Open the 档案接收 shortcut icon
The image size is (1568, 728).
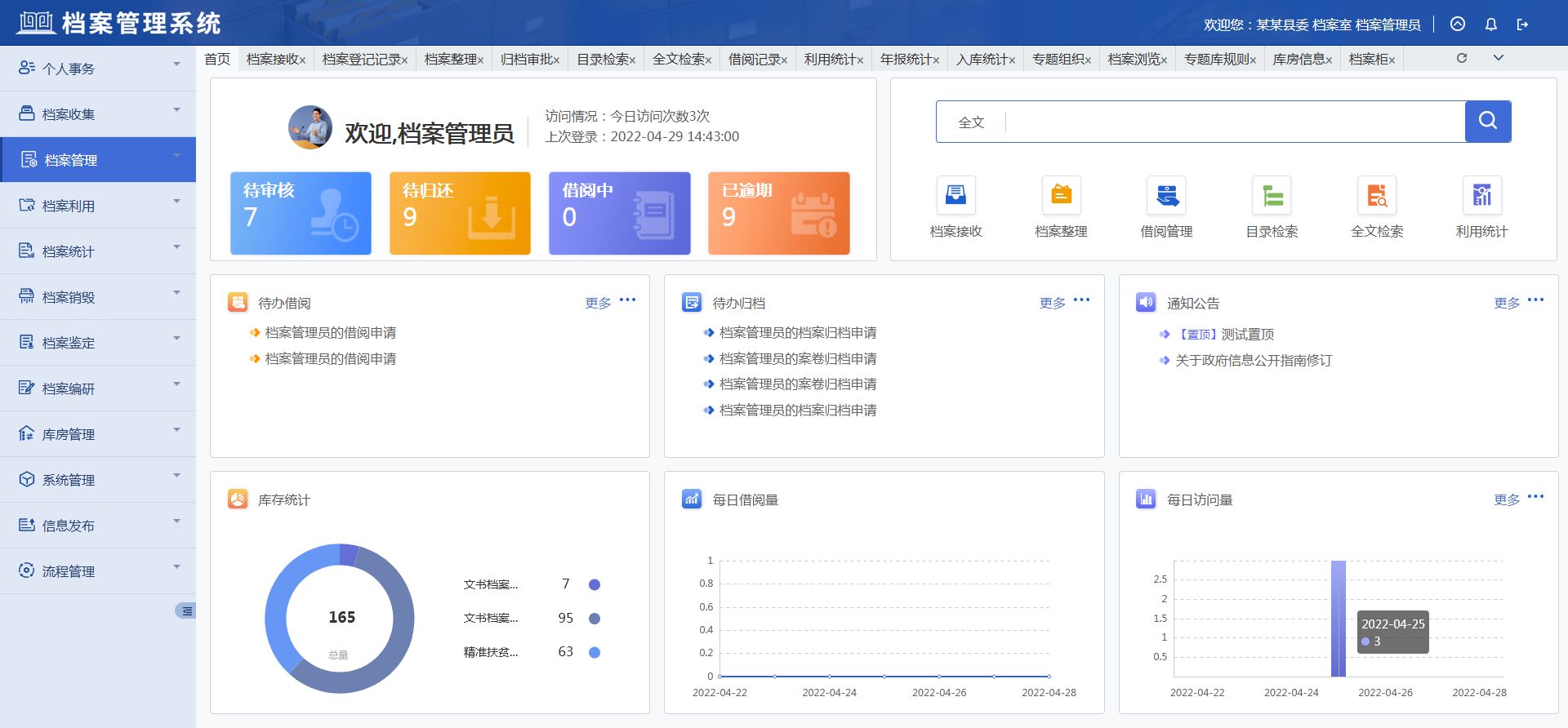point(955,195)
